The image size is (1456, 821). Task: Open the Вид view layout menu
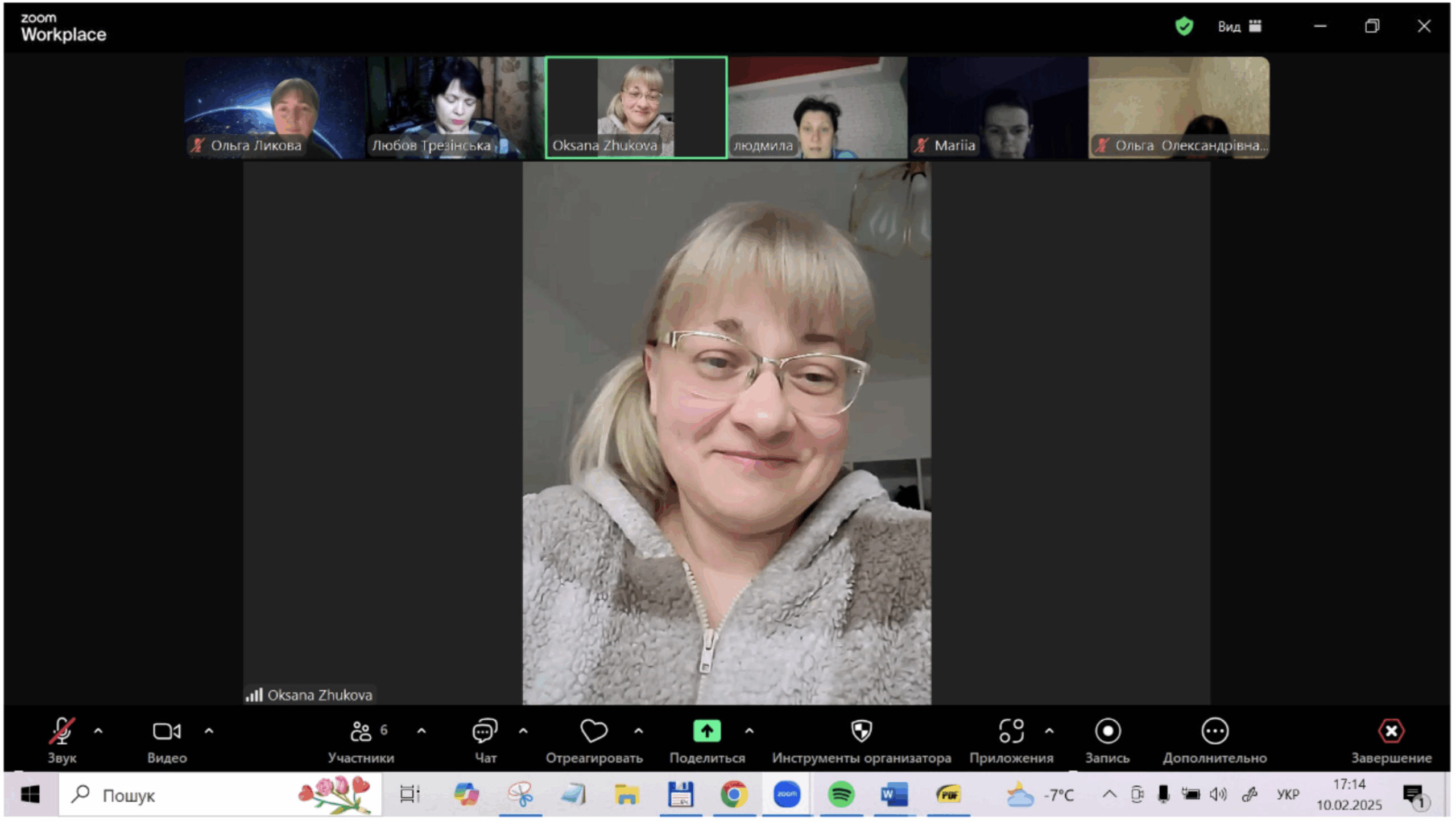1240,26
